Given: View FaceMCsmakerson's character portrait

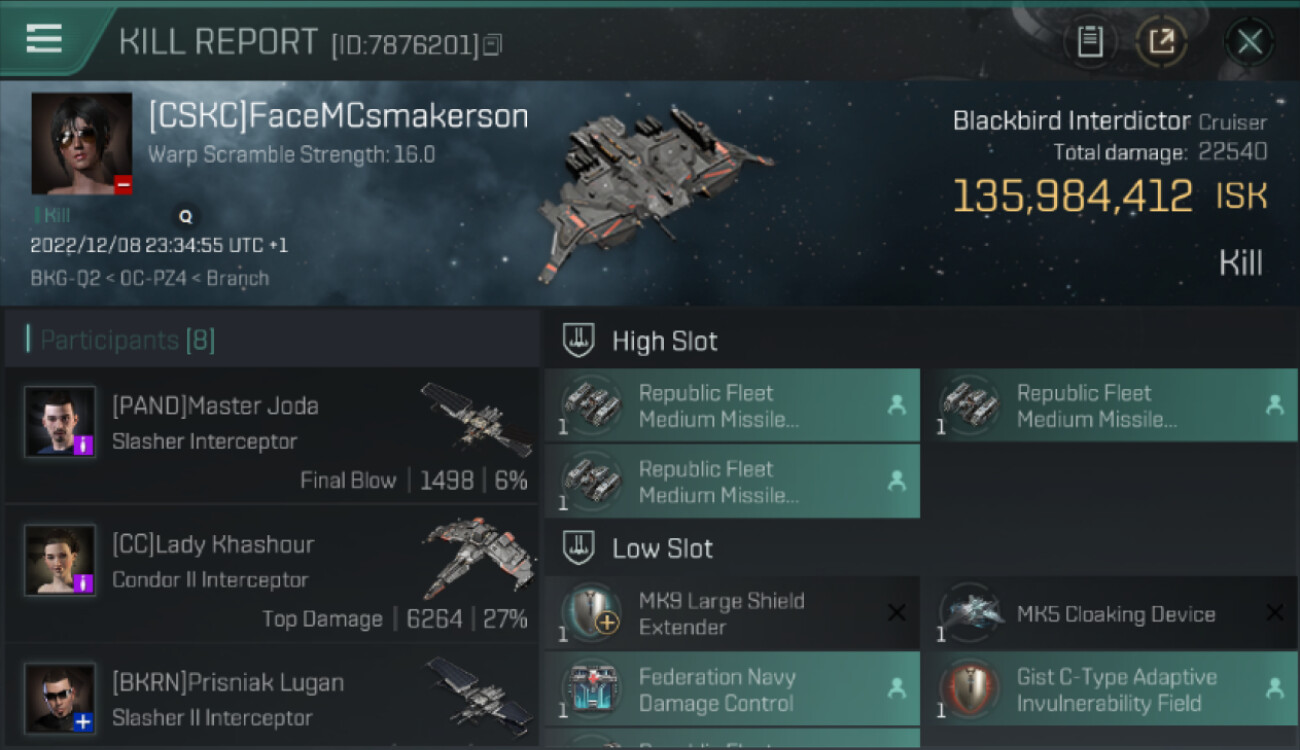Looking at the screenshot, I should [81, 143].
